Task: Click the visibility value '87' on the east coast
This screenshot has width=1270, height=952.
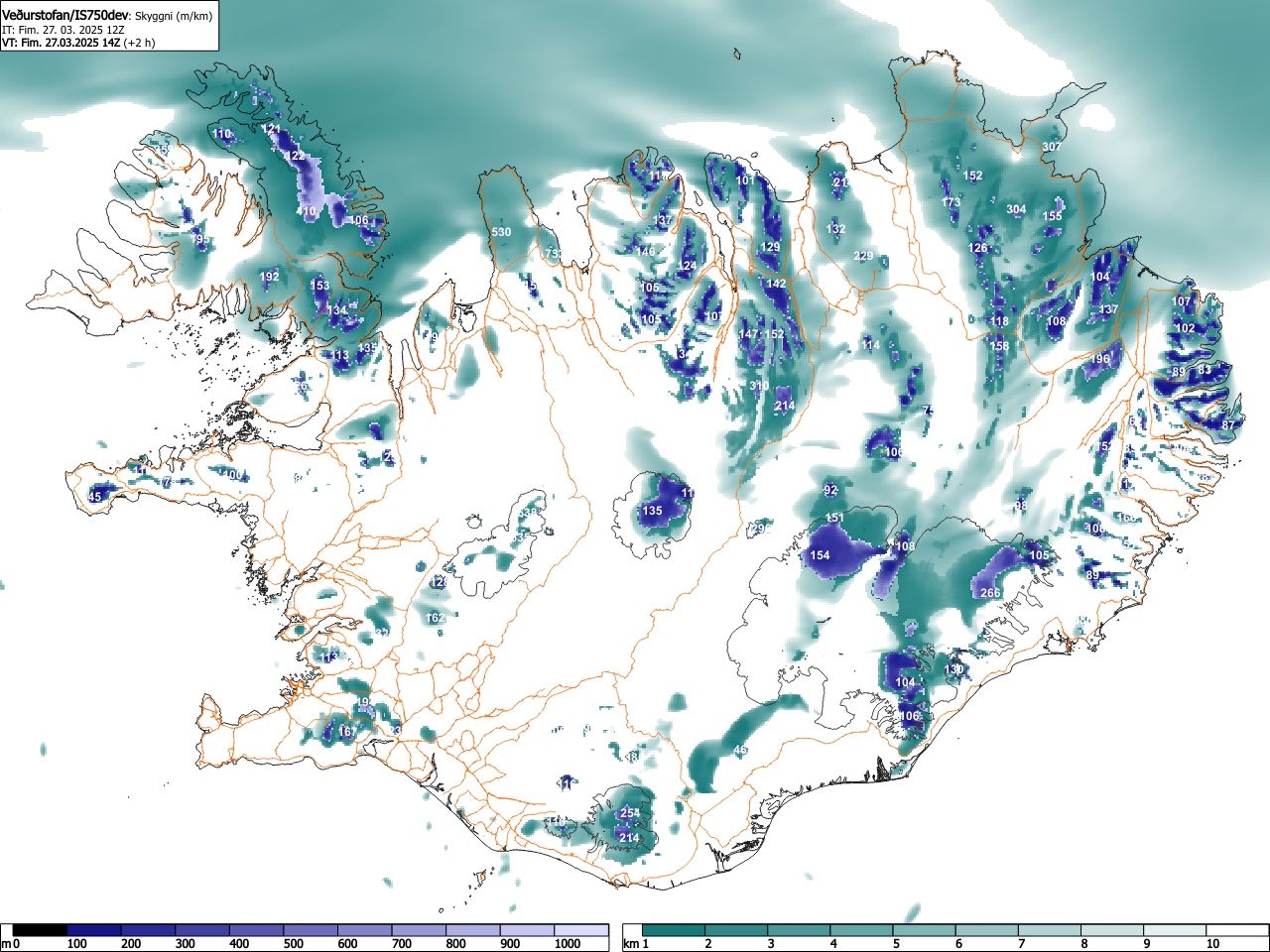Action: [x=1228, y=425]
